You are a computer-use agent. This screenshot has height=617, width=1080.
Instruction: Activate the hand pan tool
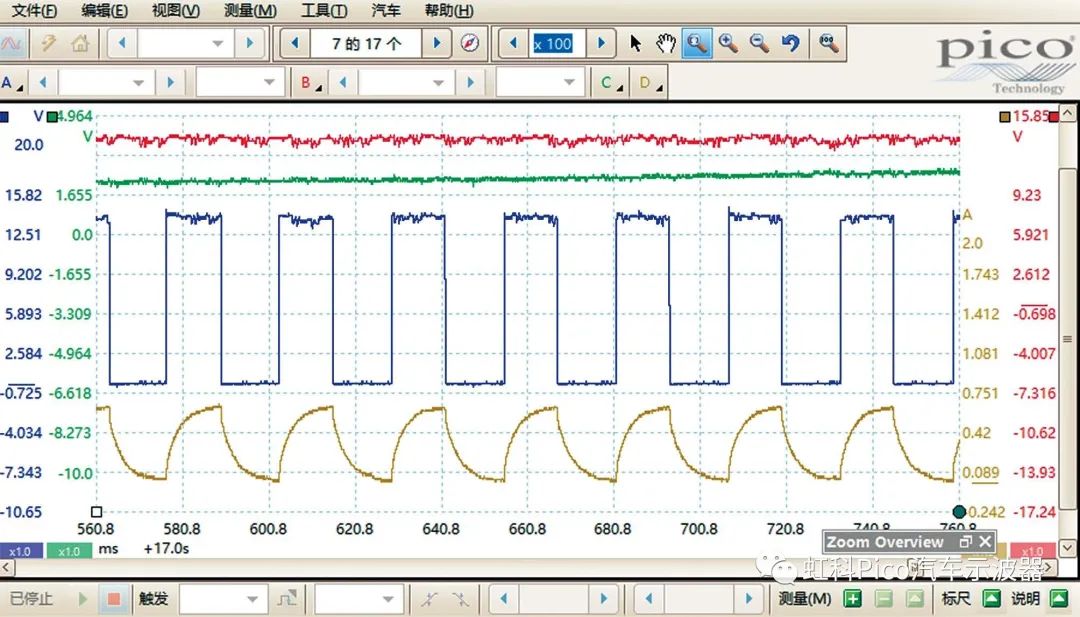[666, 43]
